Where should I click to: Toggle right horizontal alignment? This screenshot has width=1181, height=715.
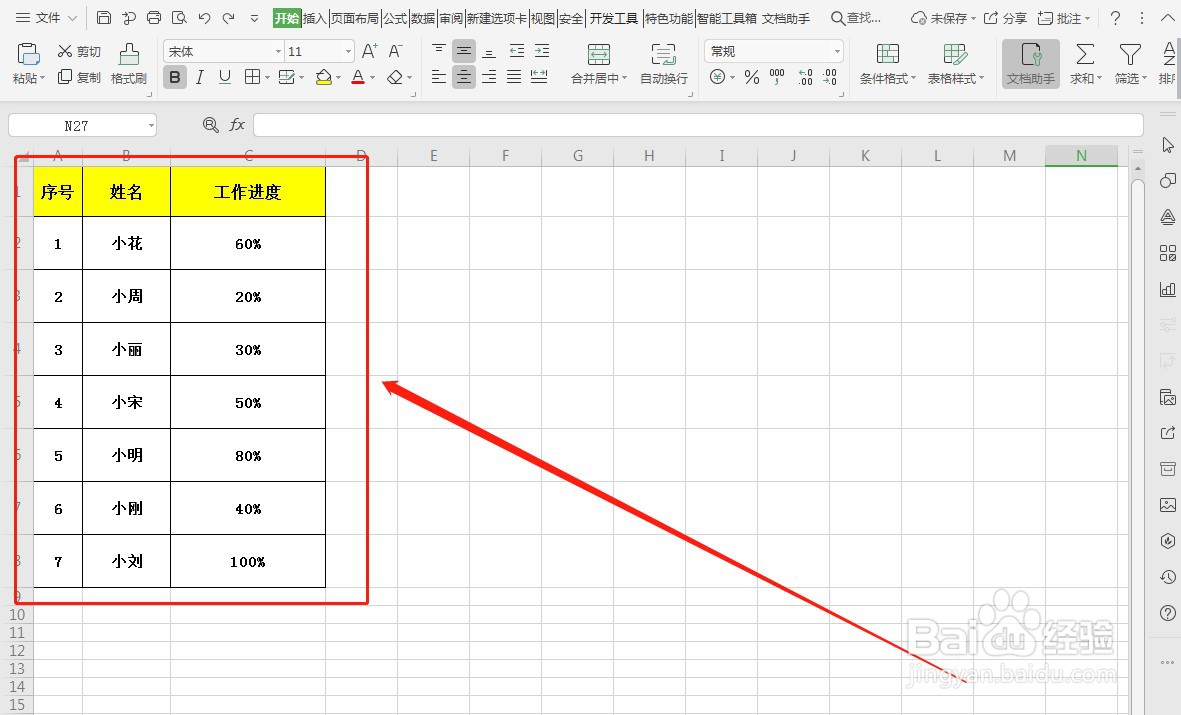(489, 77)
